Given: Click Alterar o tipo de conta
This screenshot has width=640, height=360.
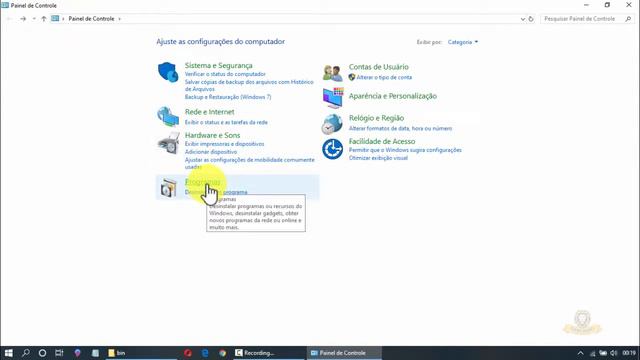Looking at the screenshot, I should 384,77.
